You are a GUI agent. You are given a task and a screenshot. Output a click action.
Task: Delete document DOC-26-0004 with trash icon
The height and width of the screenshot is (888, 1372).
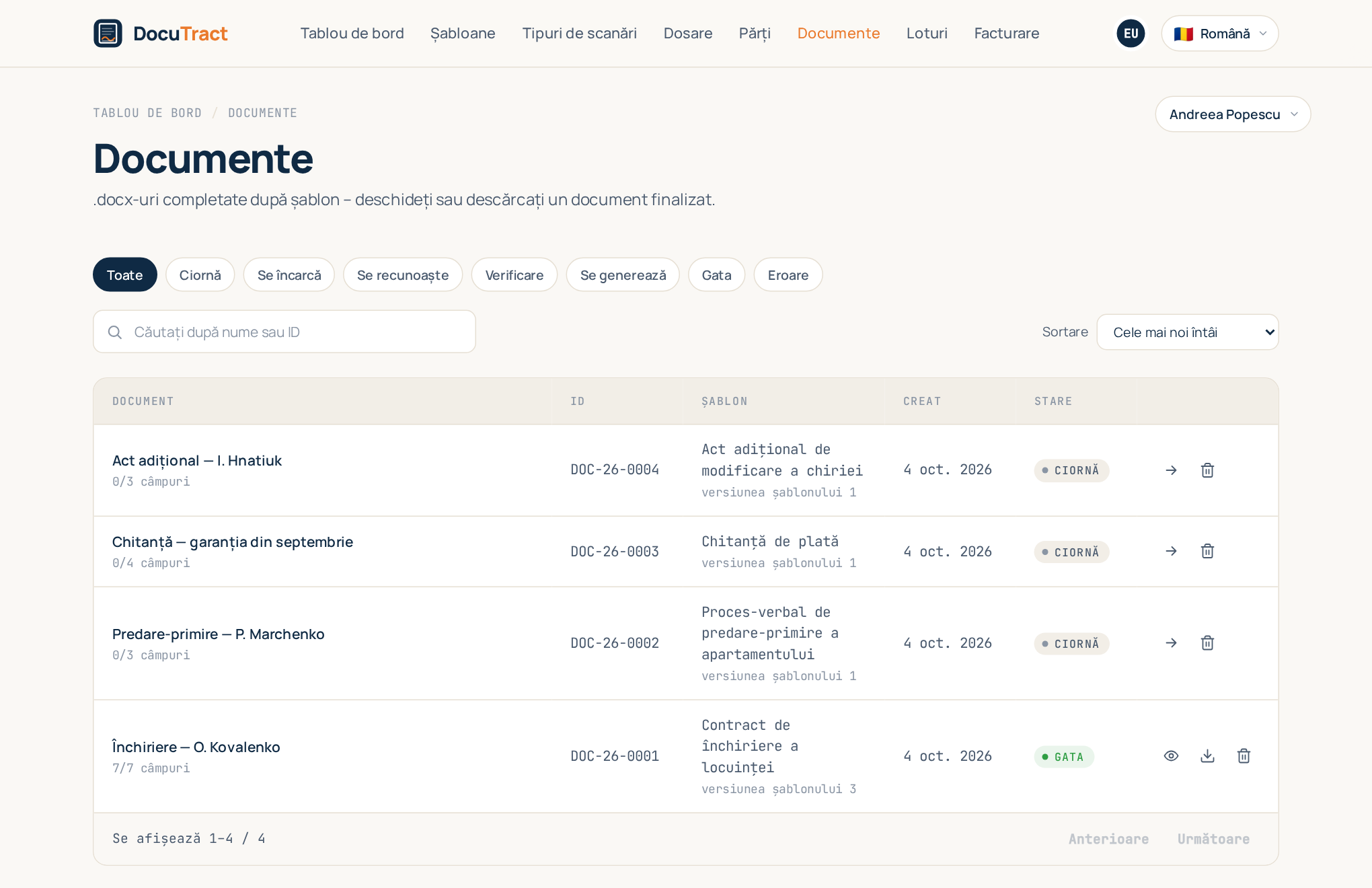1207,470
